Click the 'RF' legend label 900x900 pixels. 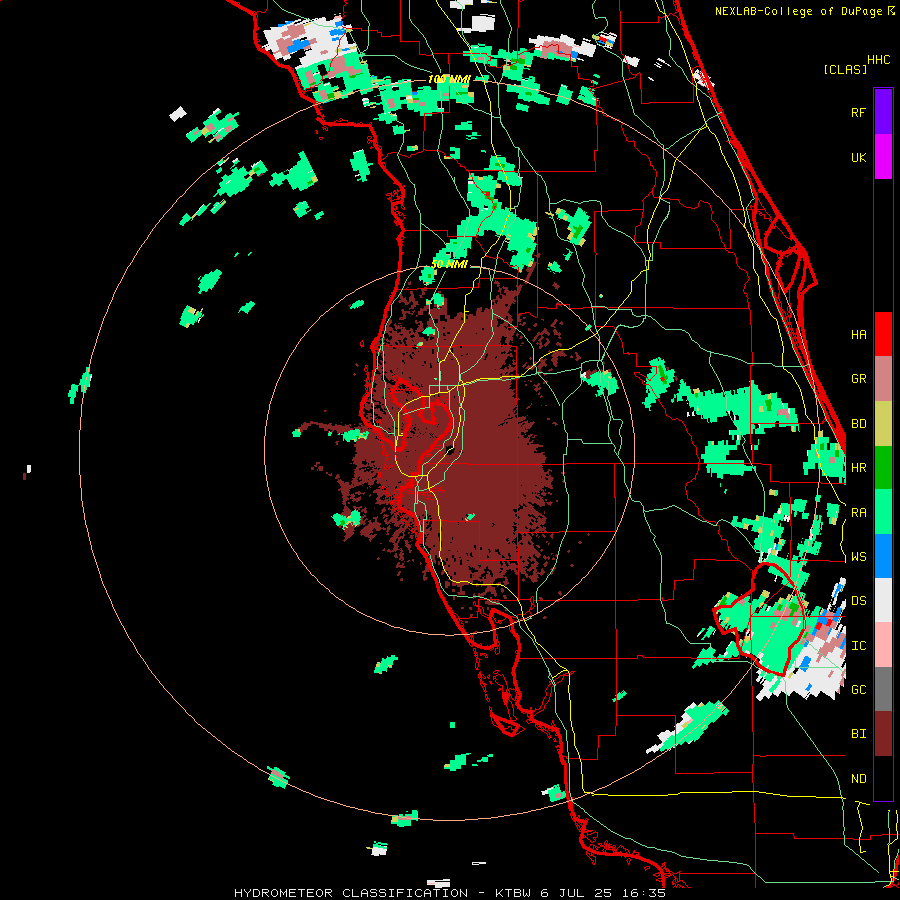858,112
